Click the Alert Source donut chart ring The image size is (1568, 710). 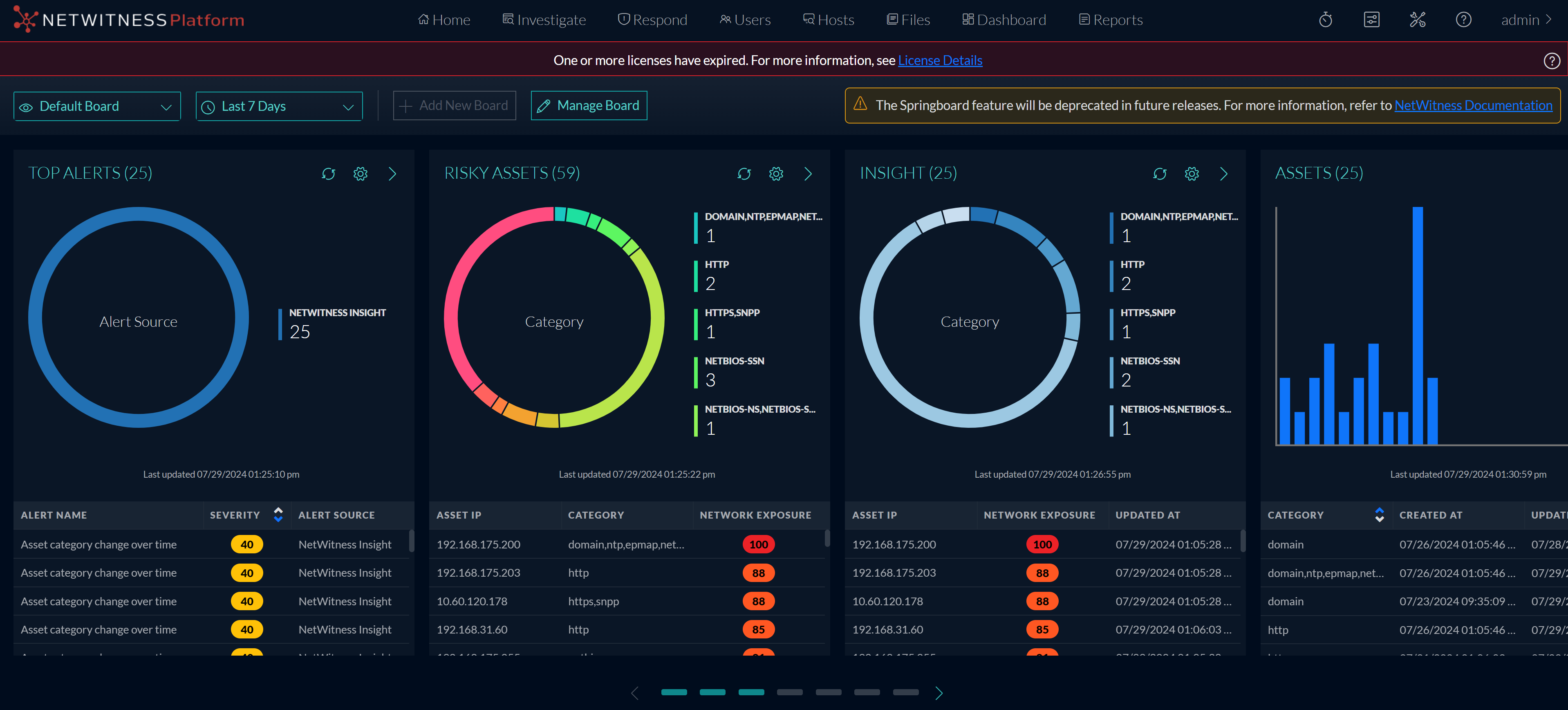pos(35,317)
